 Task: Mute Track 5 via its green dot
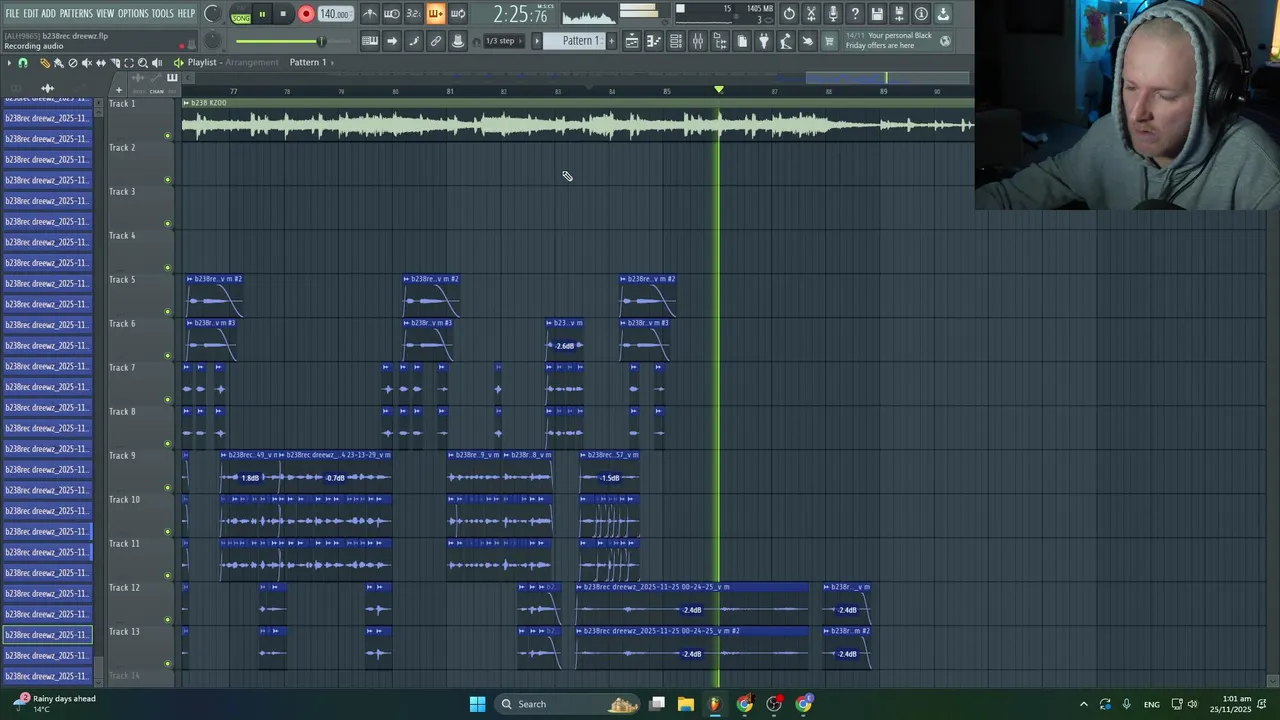[x=167, y=312]
